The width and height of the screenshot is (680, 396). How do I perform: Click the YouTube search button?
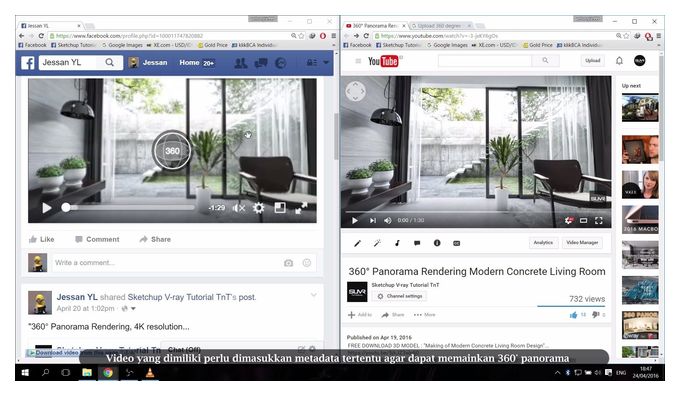coord(545,61)
